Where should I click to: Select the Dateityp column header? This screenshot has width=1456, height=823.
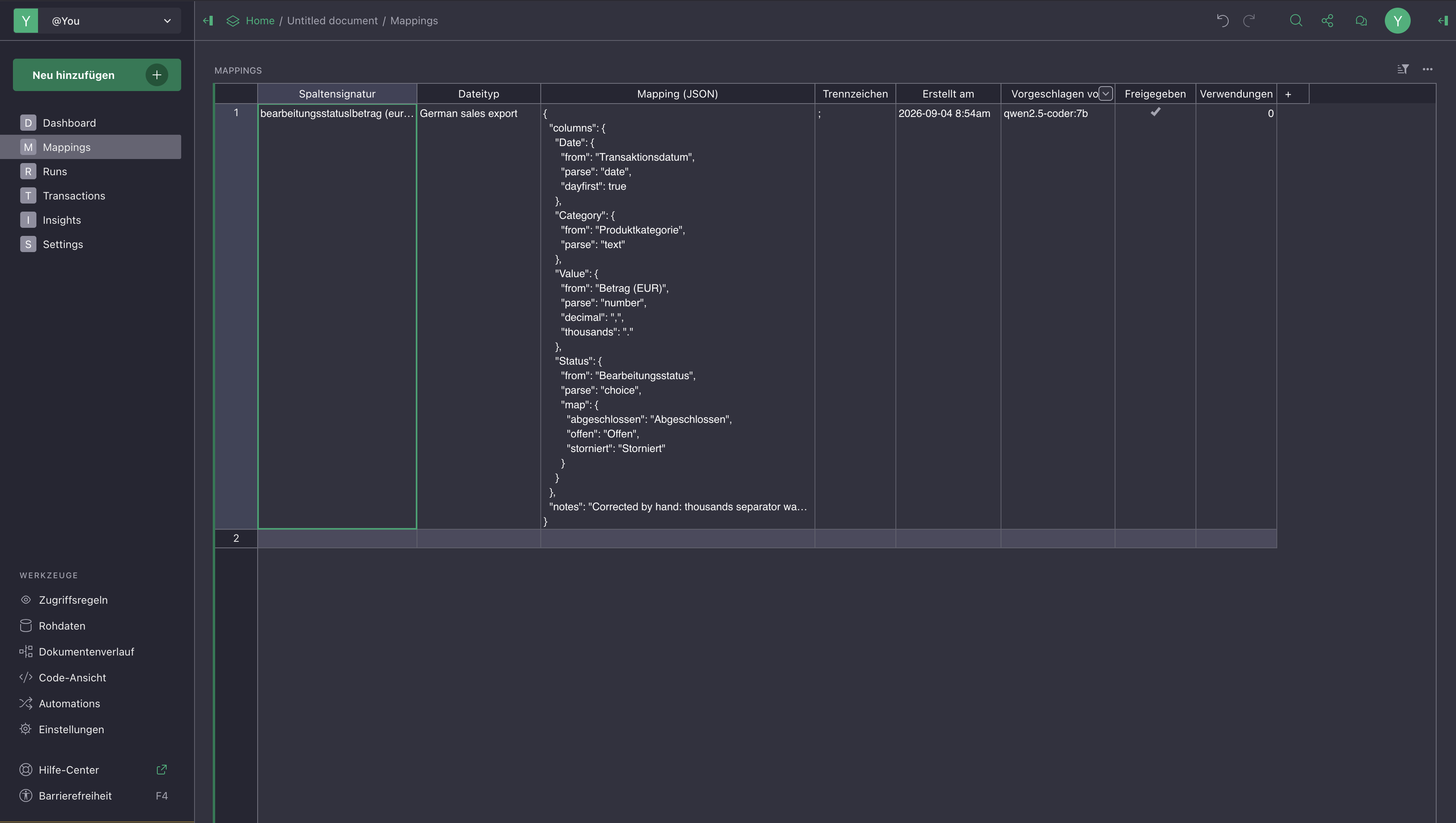[479, 94]
